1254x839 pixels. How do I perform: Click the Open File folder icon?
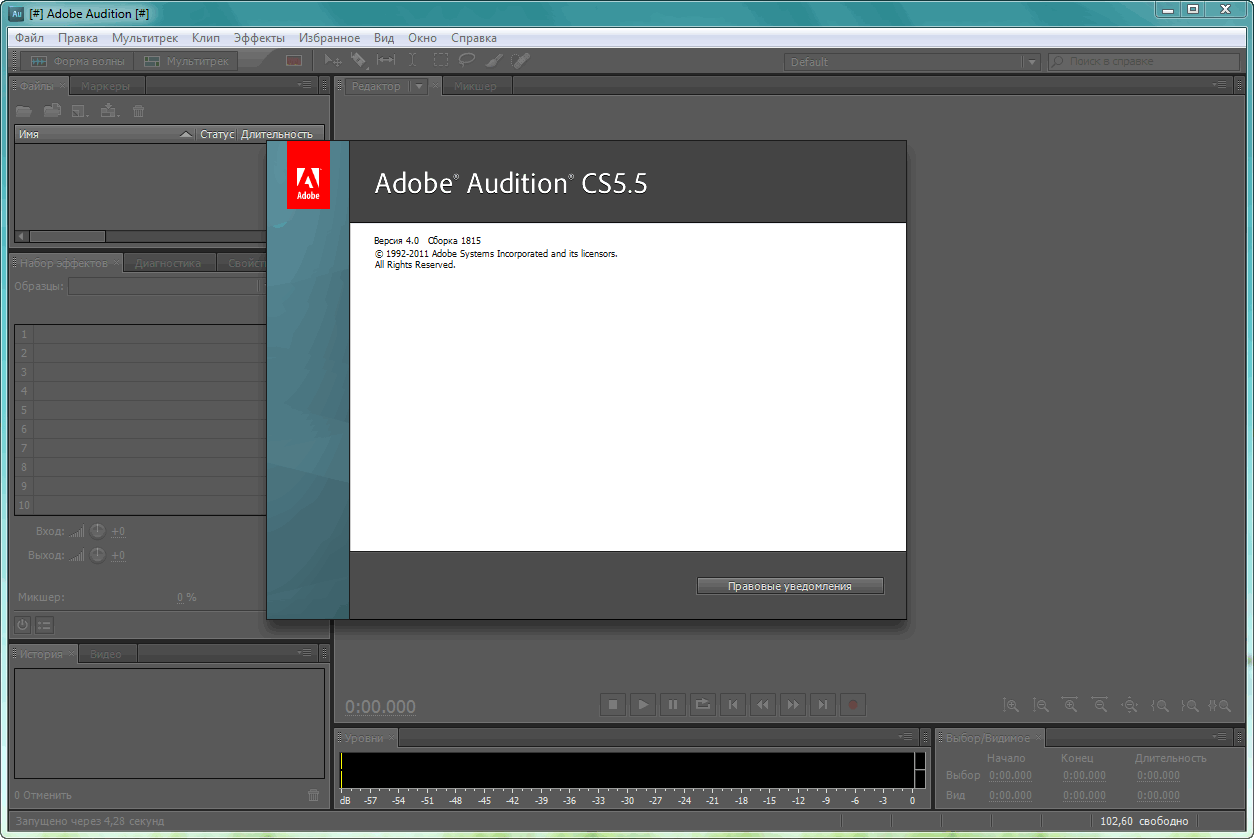[x=23, y=111]
